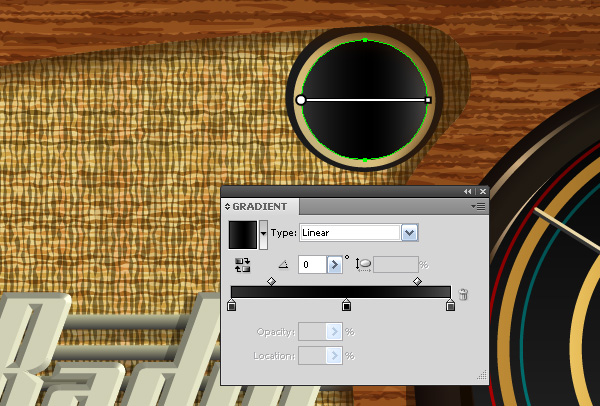This screenshot has height=406, width=600.
Task: Click the top anchor point of circle
Action: (x=365, y=40)
